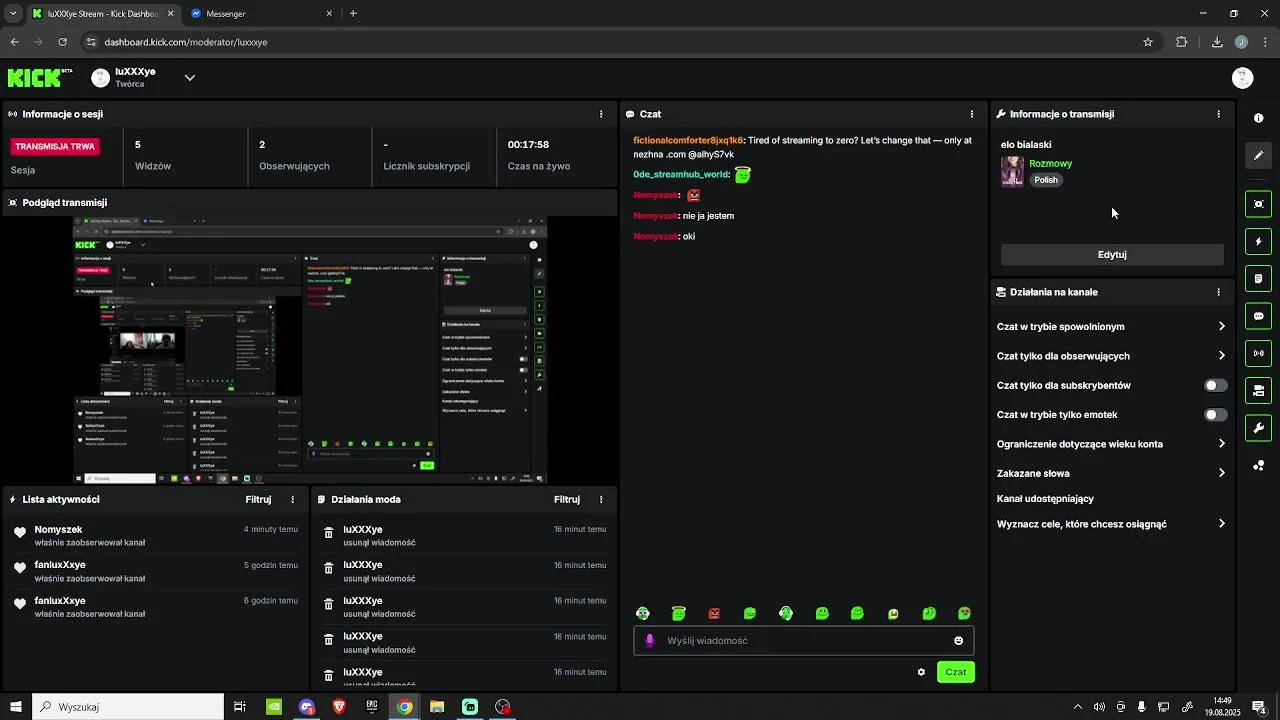This screenshot has width=1280, height=720.
Task: Click the focus-frame icon in the sidebar
Action: (1258, 204)
